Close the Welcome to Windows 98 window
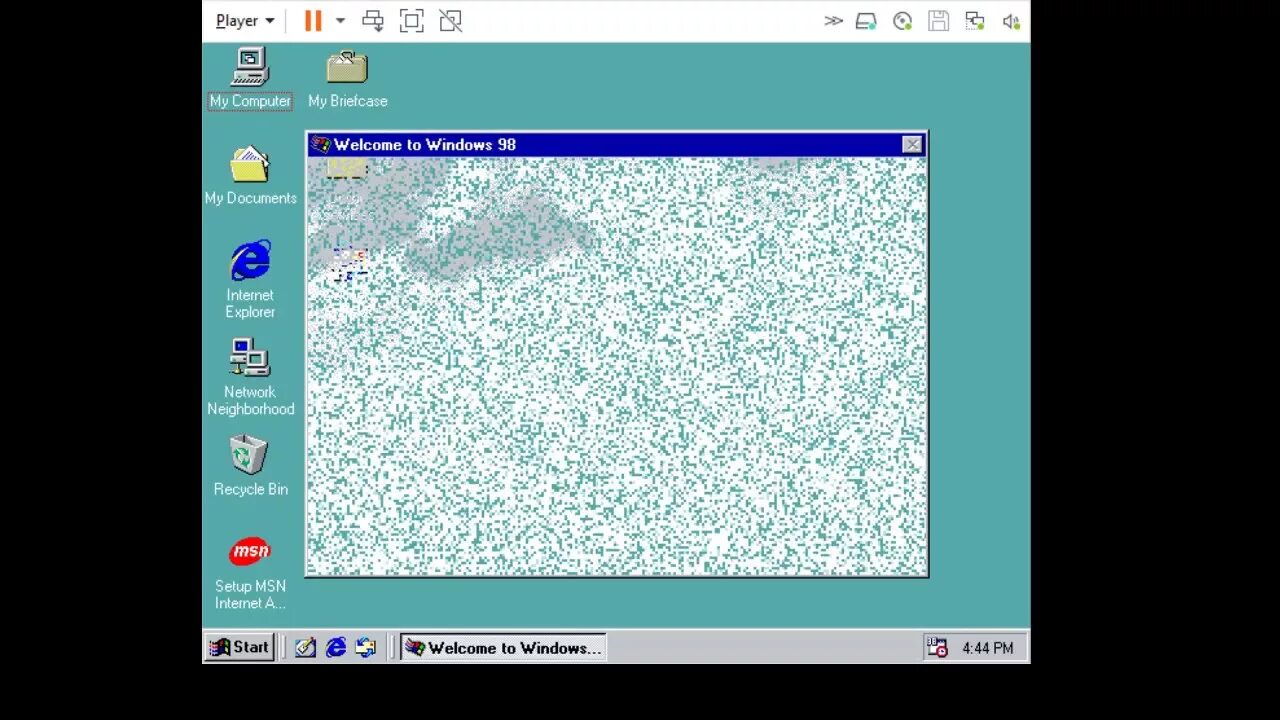The image size is (1280, 720). tap(912, 145)
